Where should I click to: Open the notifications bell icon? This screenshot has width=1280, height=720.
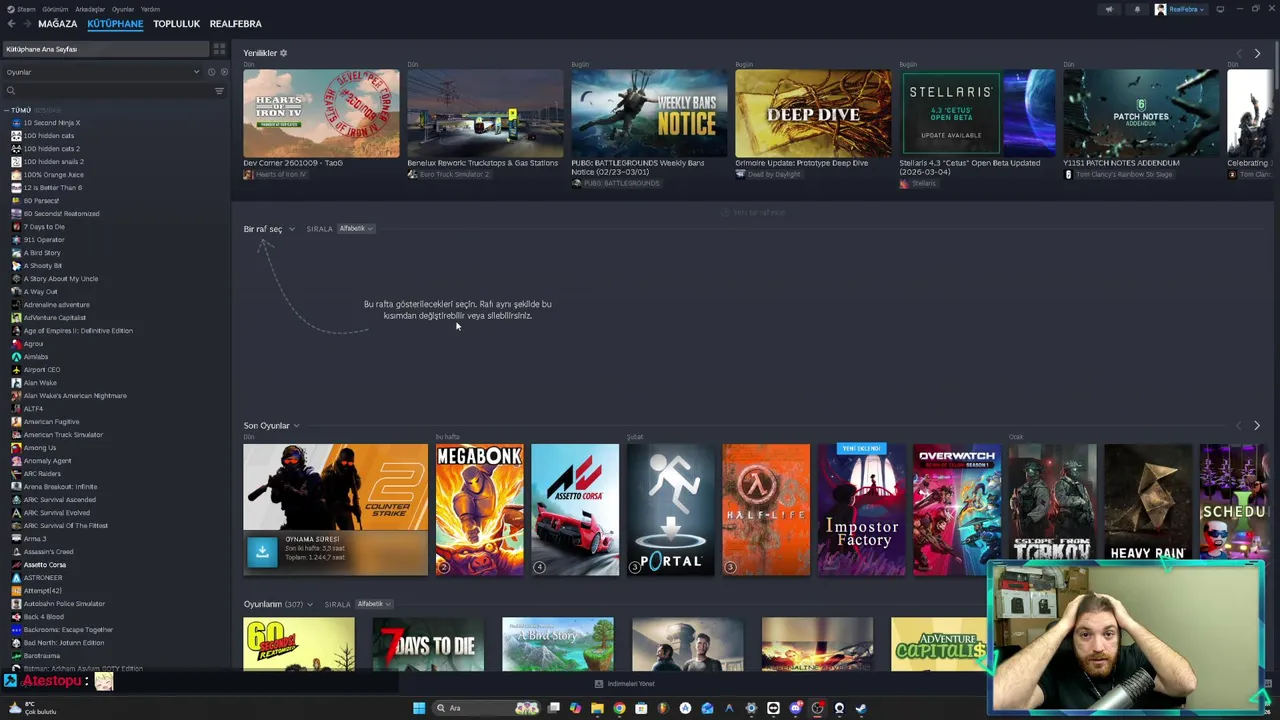coord(1137,9)
